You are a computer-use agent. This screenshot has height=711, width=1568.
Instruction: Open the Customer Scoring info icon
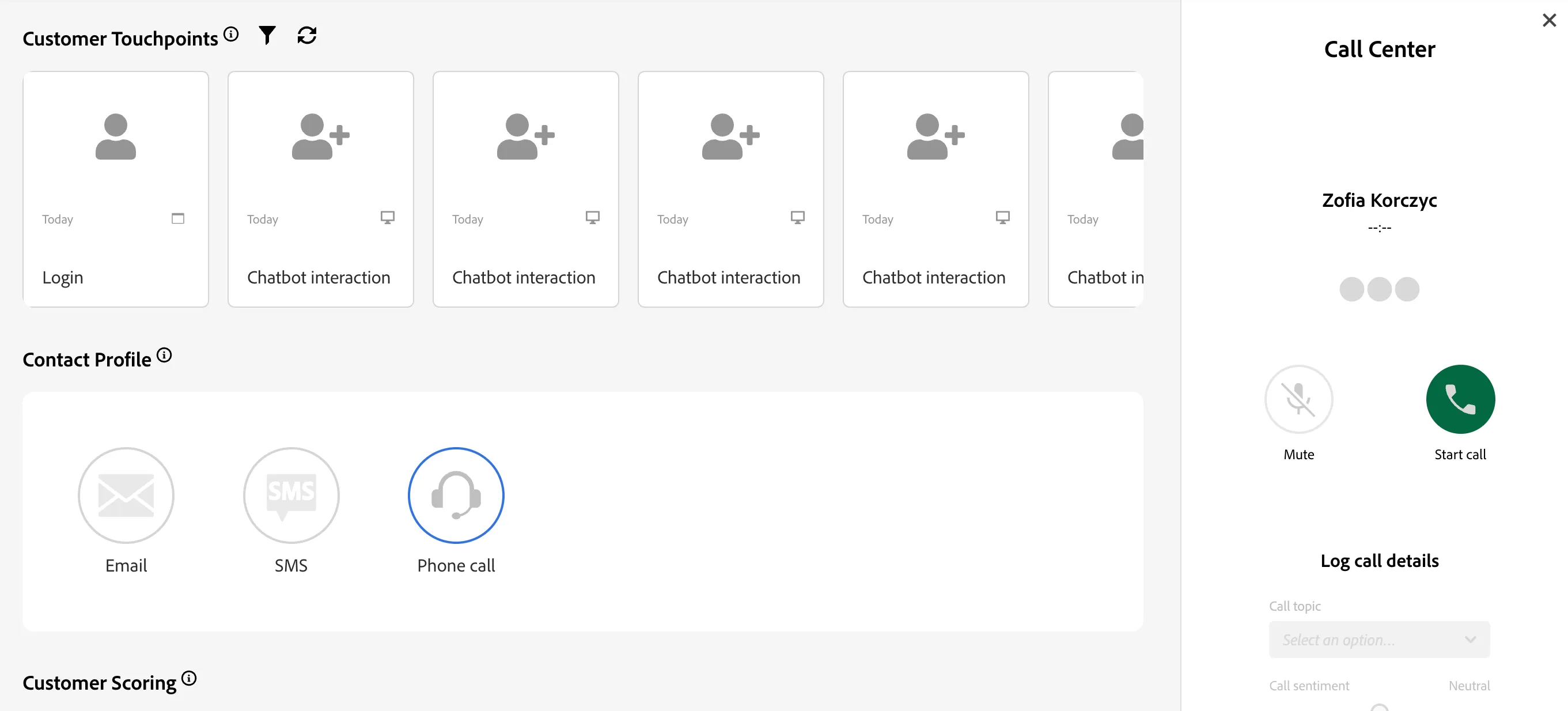click(190, 678)
